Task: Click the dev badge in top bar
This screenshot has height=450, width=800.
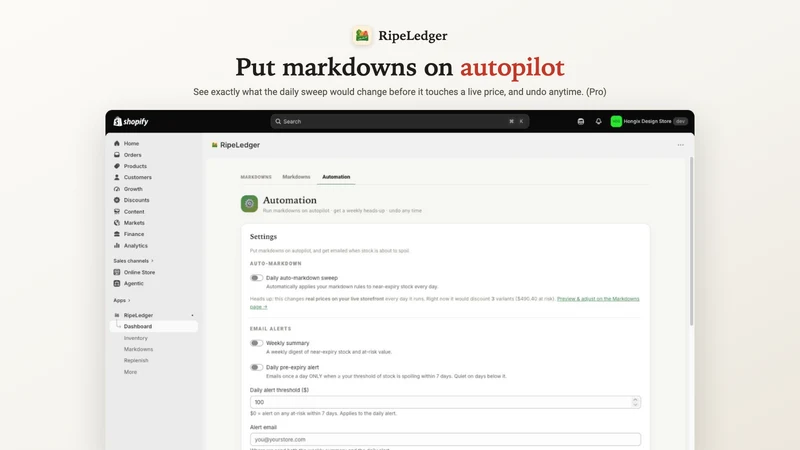Action: [681, 121]
